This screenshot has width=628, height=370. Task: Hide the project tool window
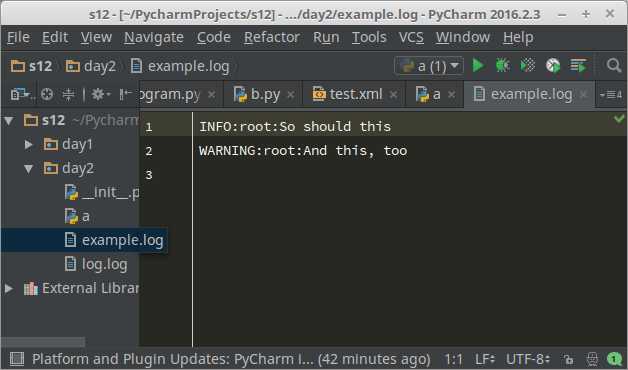coord(125,95)
